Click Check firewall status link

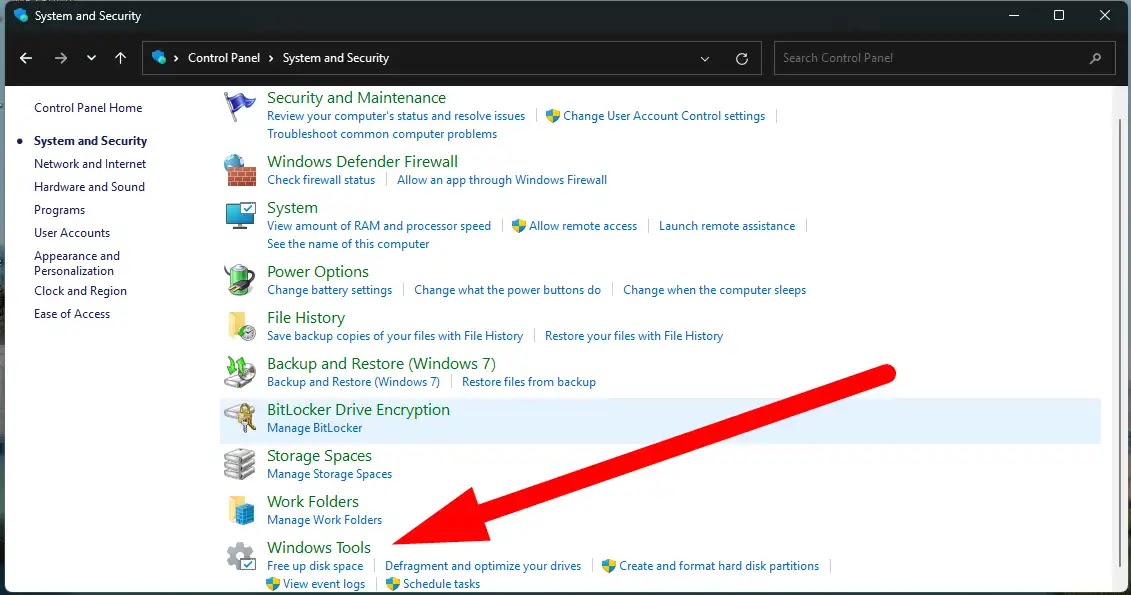(321, 180)
